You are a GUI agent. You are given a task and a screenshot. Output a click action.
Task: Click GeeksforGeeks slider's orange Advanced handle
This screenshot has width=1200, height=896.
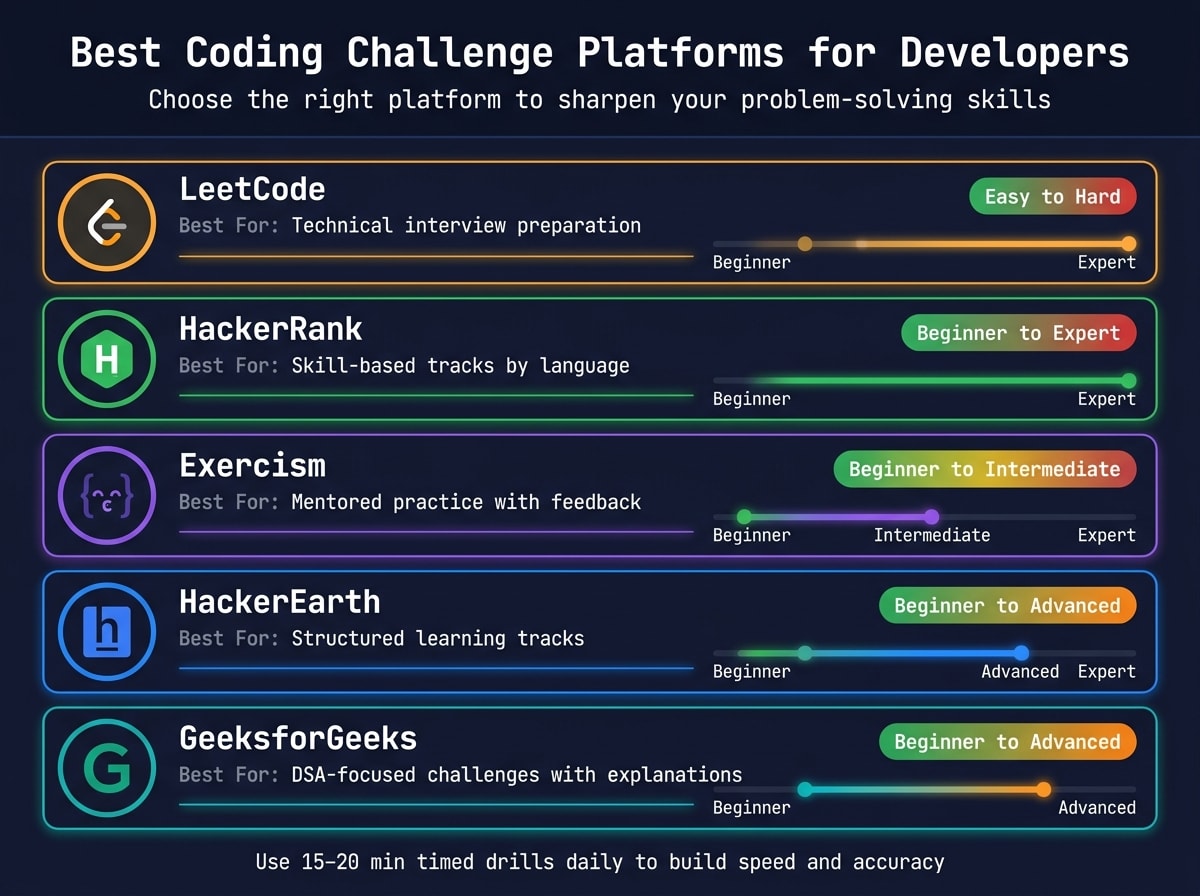pyautogui.click(x=1043, y=789)
